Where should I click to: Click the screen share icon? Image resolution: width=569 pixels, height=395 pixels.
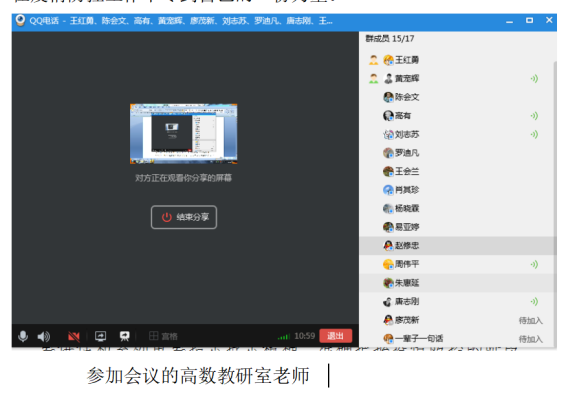point(101,336)
